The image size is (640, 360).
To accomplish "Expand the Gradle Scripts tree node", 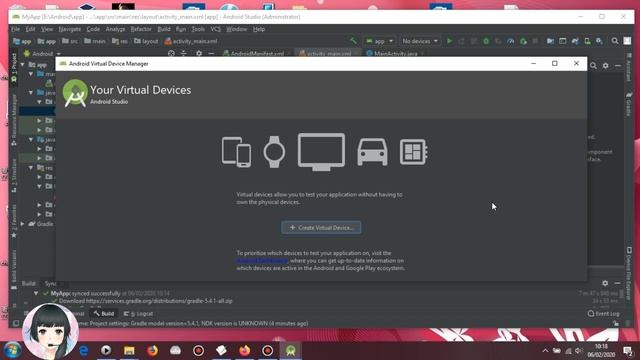I will click(22, 224).
